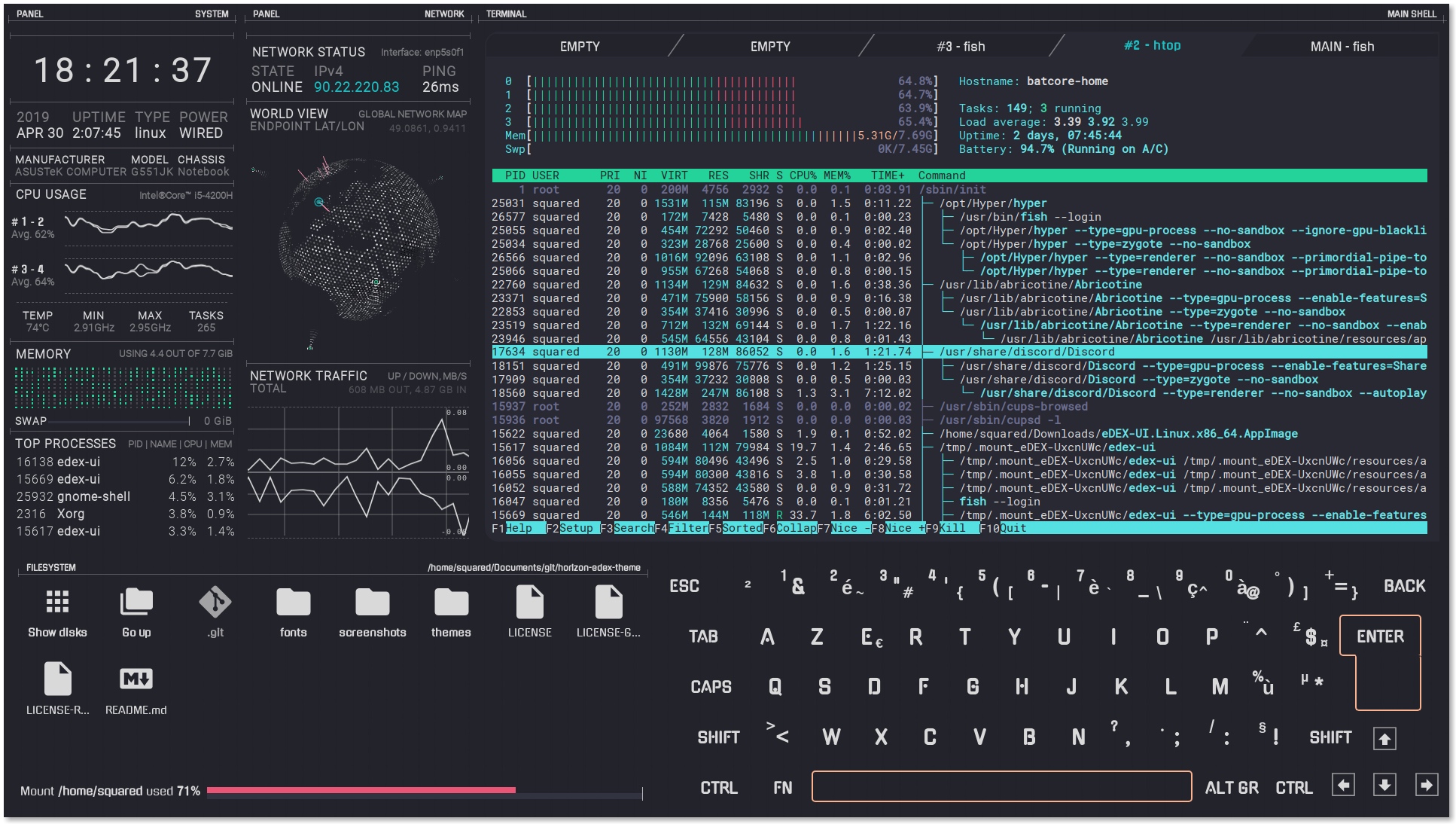Click the right arrow key on keyboard
Screen dimensions: 1456x824
[x=1426, y=785]
